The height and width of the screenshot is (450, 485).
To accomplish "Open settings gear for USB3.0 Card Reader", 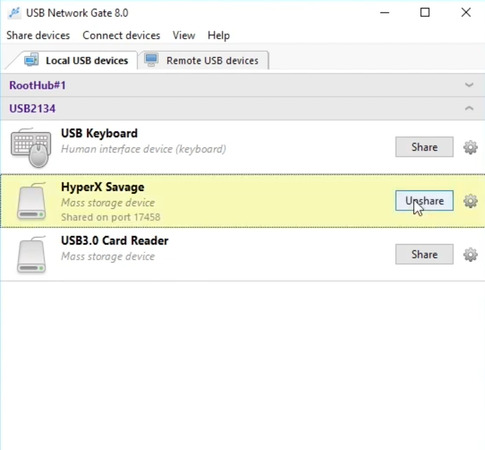I will (x=470, y=255).
